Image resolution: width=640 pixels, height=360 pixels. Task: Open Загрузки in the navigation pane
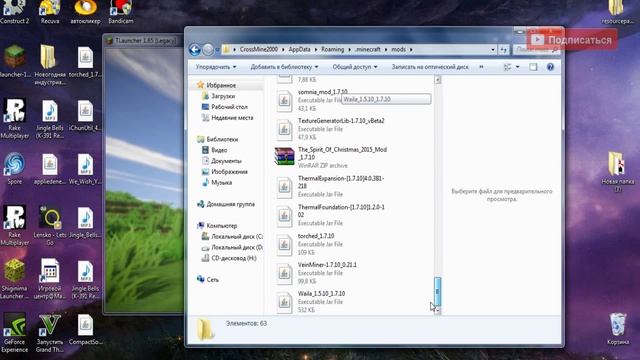pyautogui.click(x=222, y=96)
